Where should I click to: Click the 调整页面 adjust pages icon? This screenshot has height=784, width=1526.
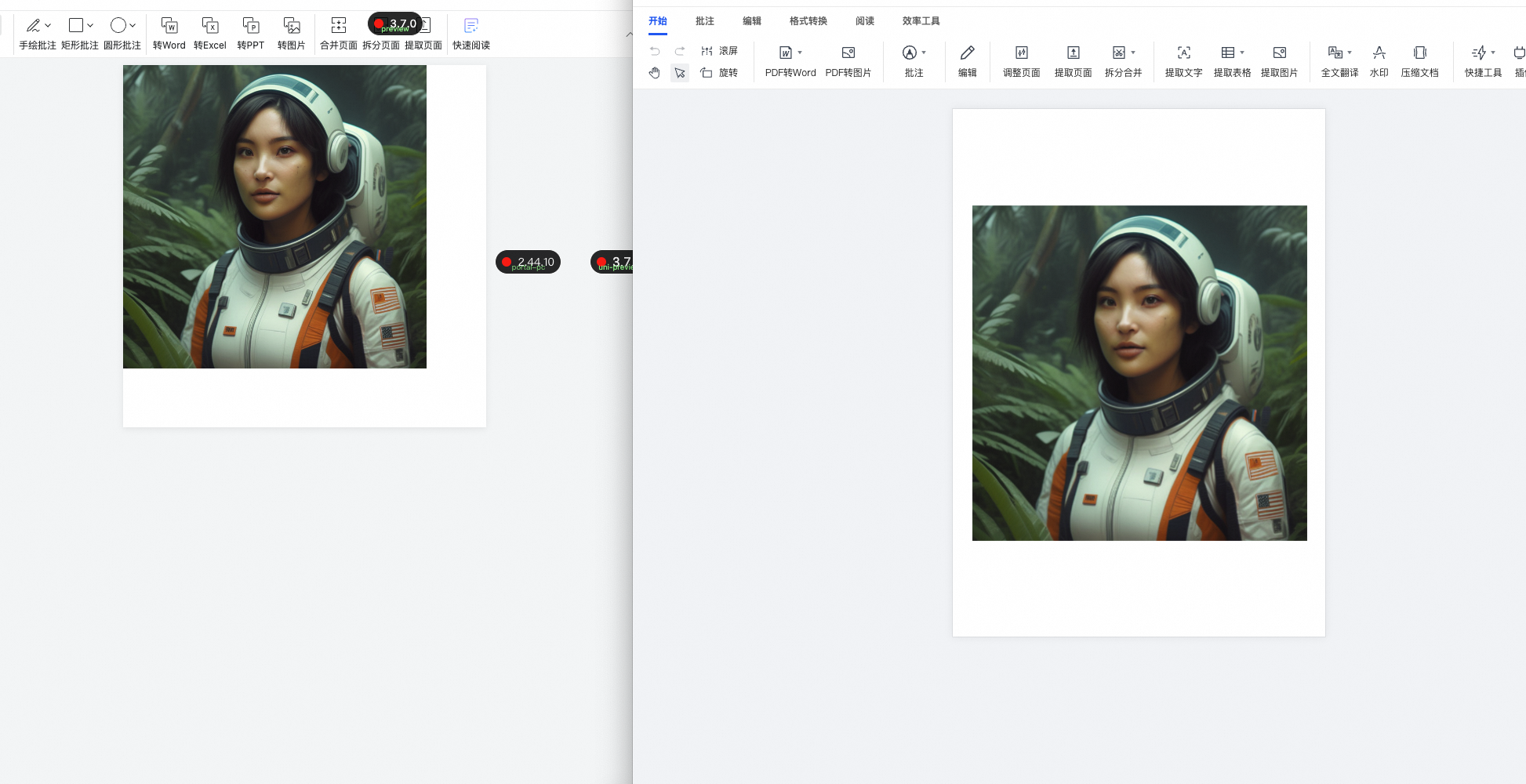coord(1022,53)
